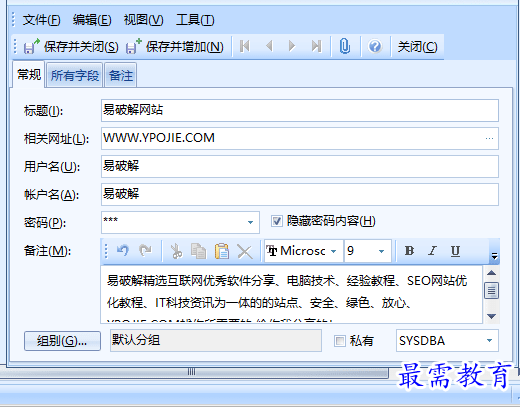Click the 标题 field with 易破解网站

tap(300, 110)
